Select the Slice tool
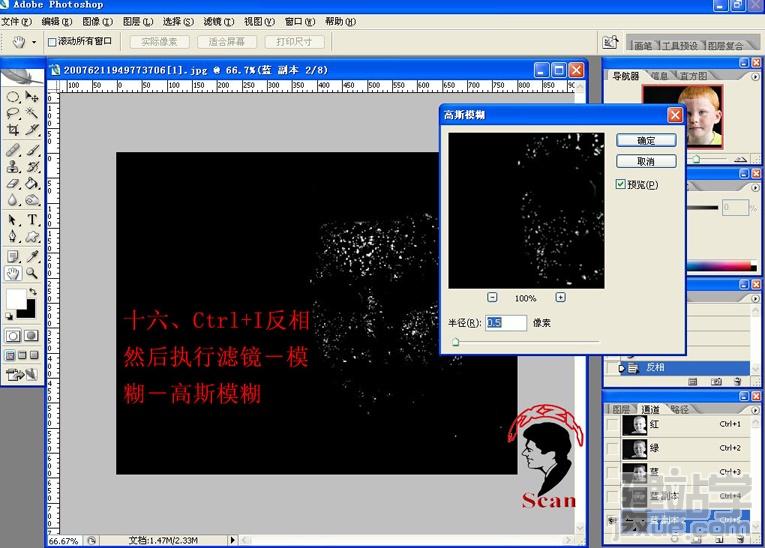765x548 pixels. pyautogui.click(x=31, y=130)
